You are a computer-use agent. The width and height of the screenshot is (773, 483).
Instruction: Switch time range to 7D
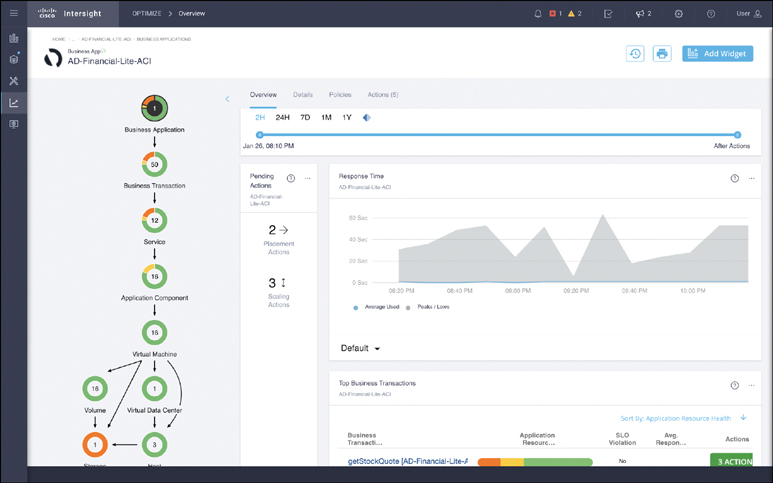point(305,117)
